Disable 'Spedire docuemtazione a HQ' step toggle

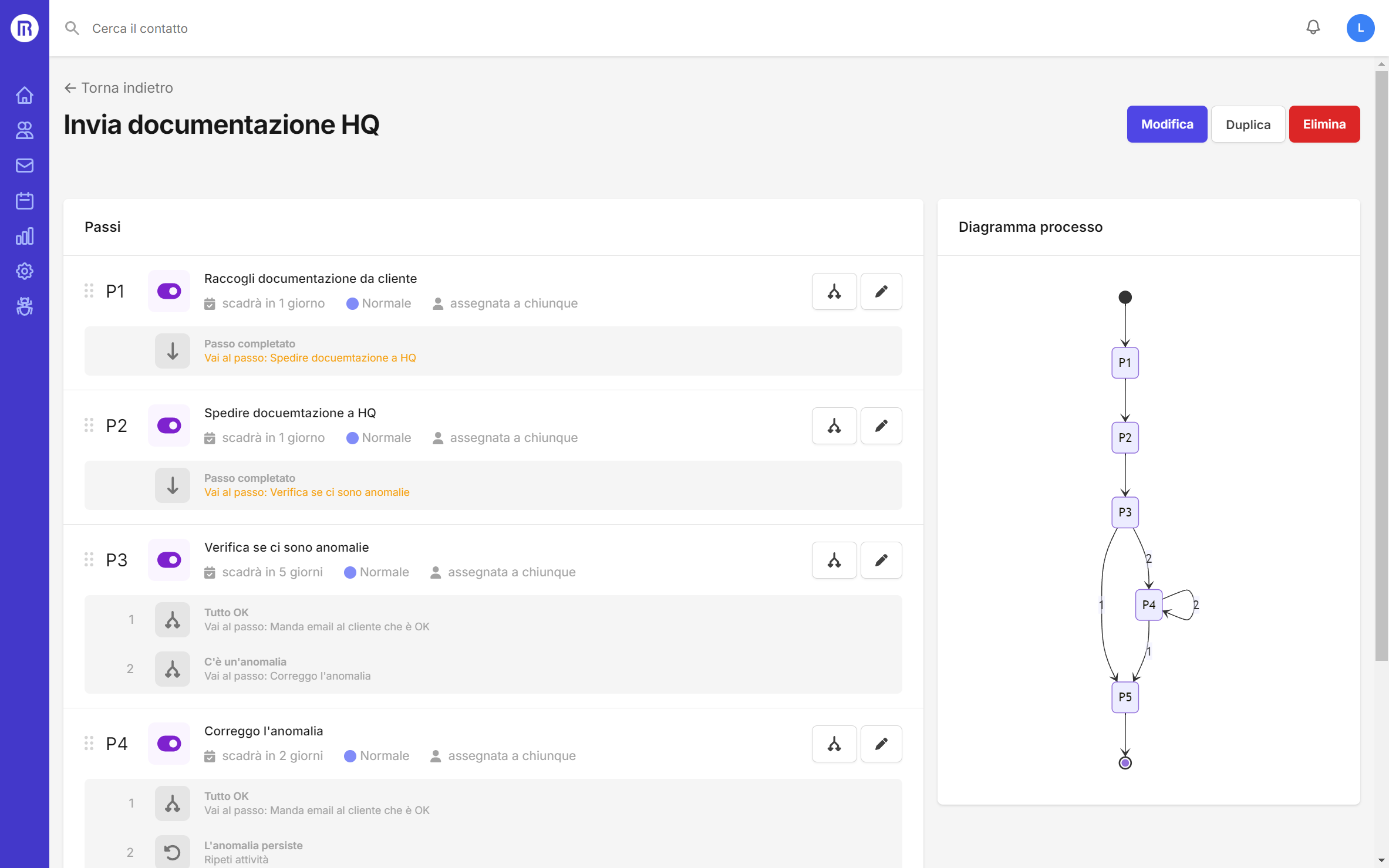(168, 425)
